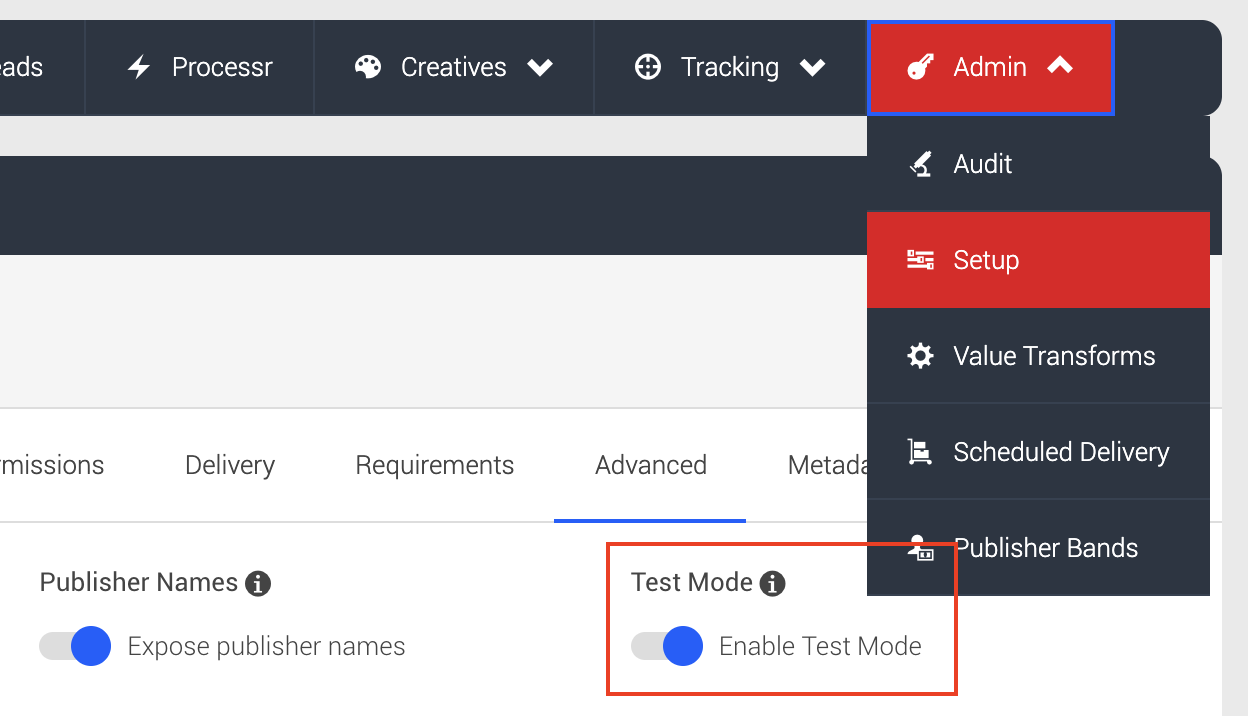Click the Setup sliders icon
This screenshot has height=716, width=1248.
[x=920, y=260]
